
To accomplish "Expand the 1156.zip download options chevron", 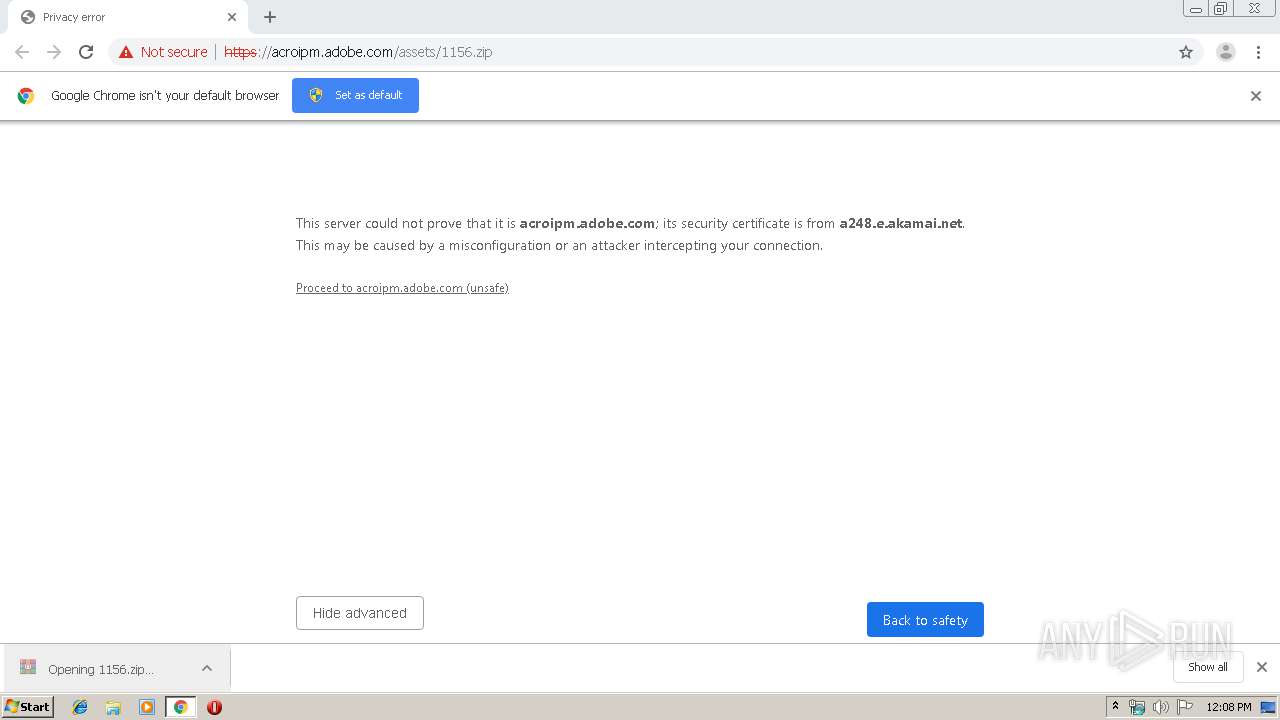I will (207, 669).
